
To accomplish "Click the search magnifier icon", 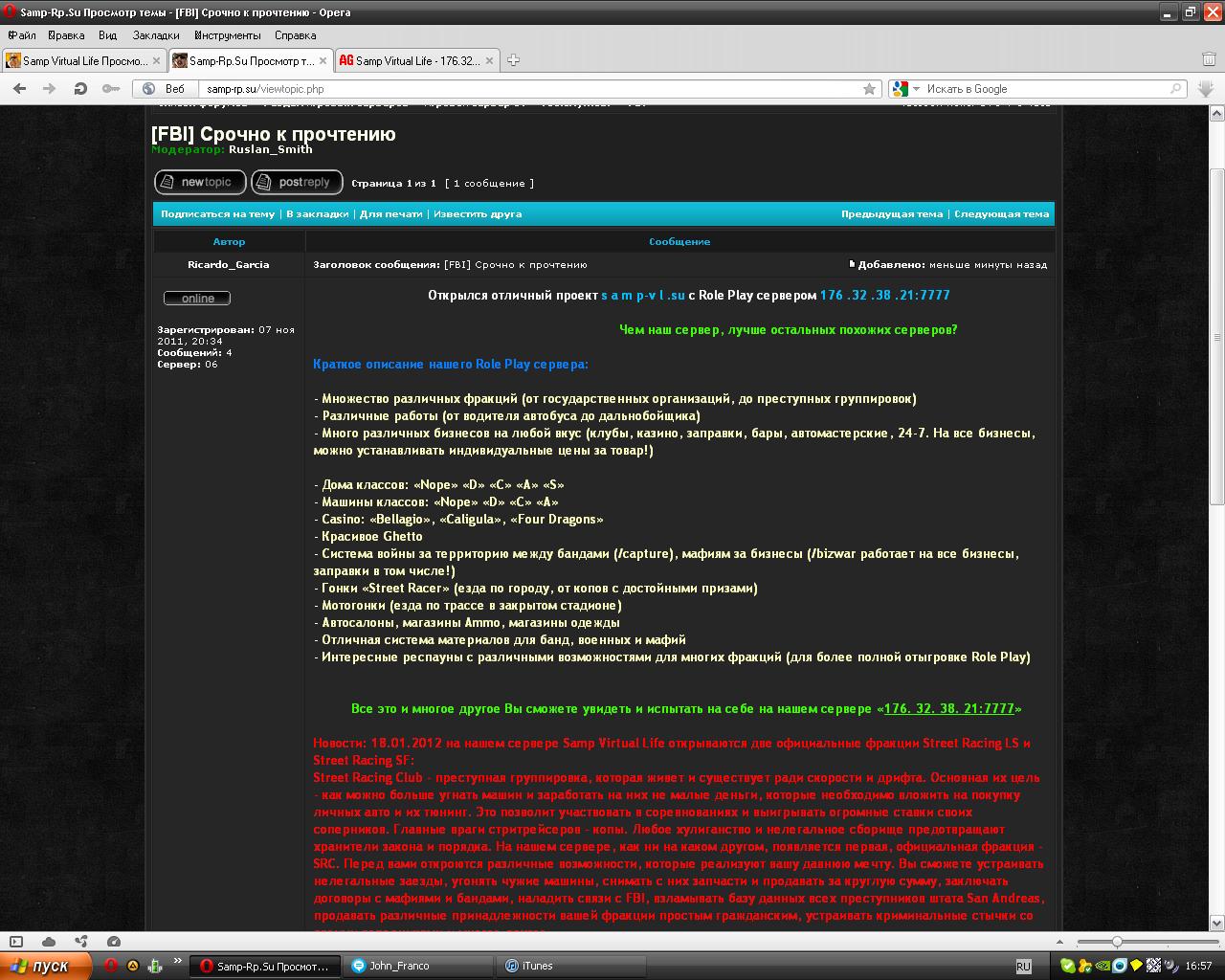I will coord(1176,89).
